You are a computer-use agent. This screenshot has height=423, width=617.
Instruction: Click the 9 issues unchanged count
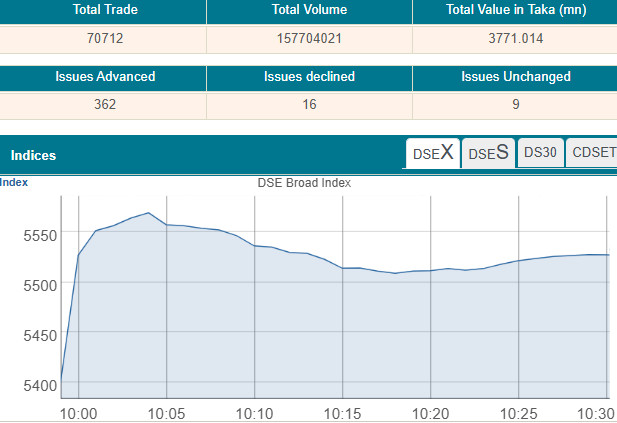click(515, 105)
